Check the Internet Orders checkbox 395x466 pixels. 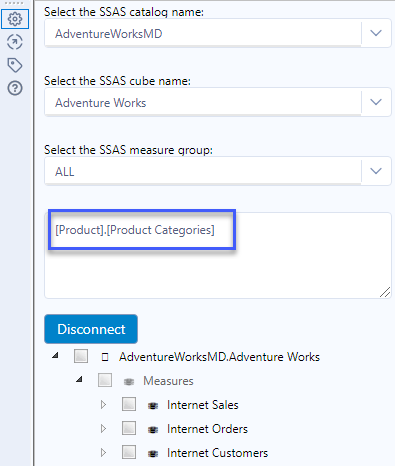129,428
